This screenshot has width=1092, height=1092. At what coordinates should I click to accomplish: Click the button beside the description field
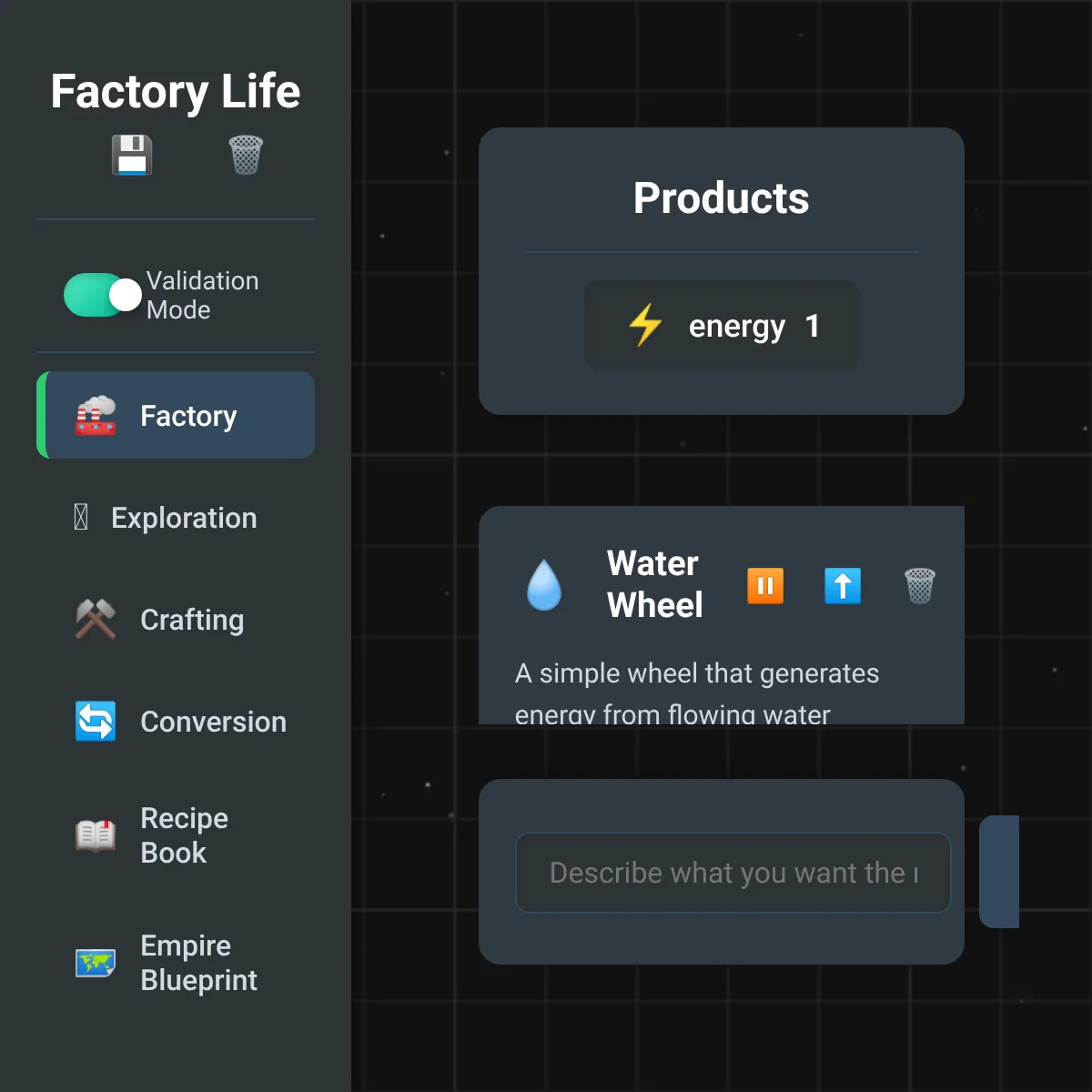pos(999,872)
